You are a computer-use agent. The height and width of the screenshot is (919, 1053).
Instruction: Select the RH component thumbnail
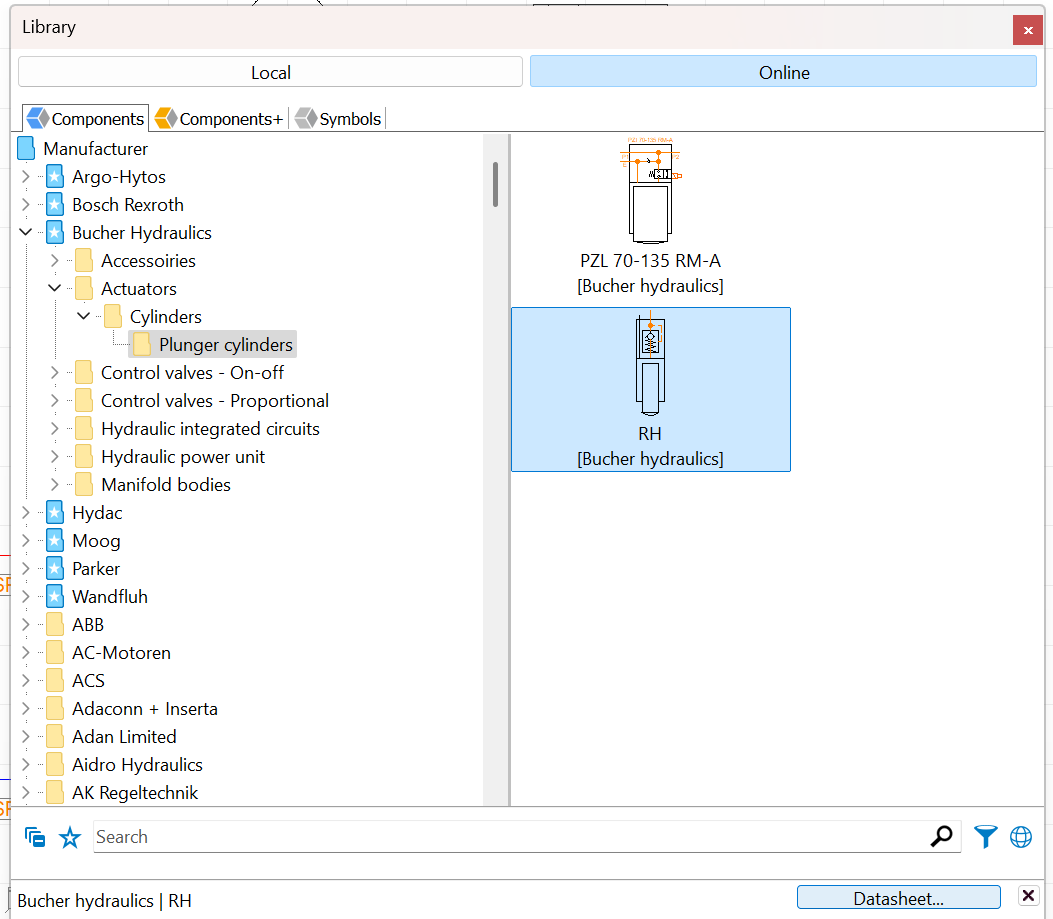click(x=650, y=390)
